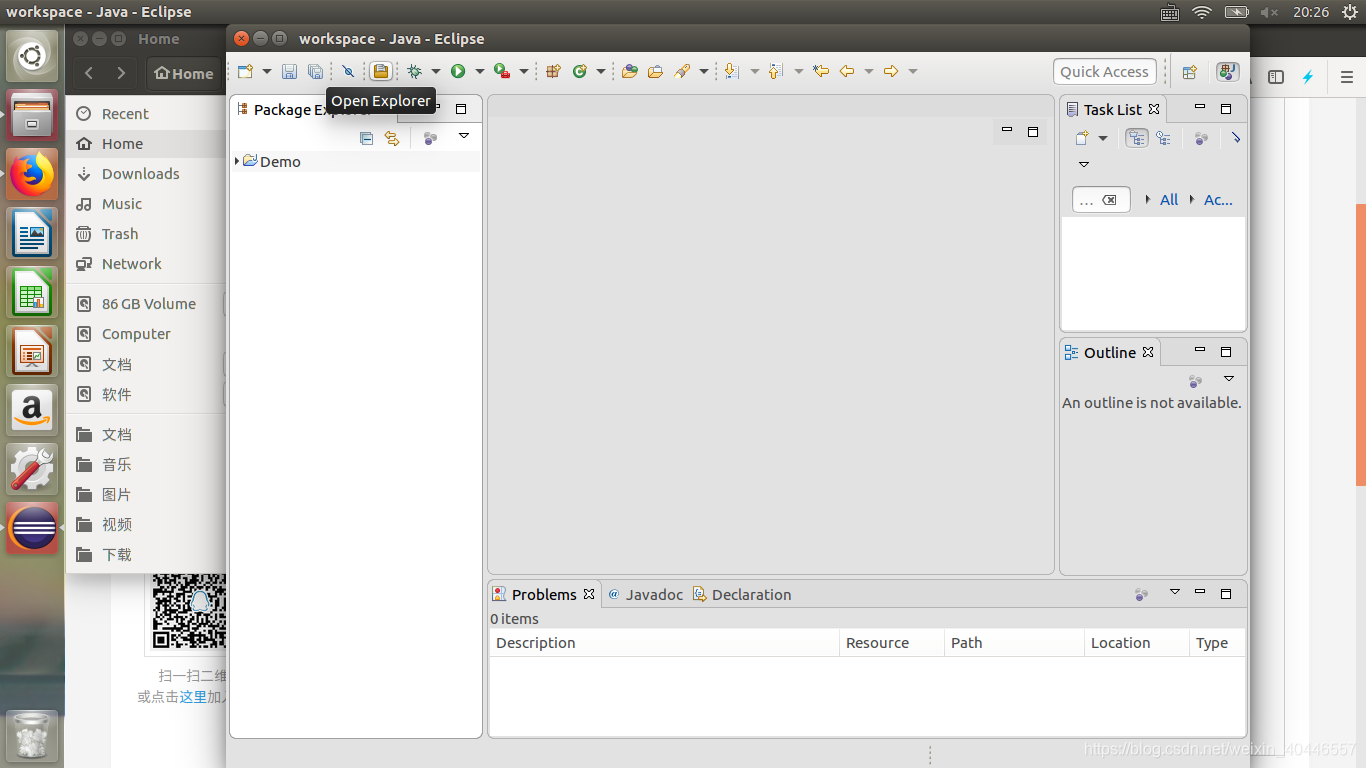Image resolution: width=1366 pixels, height=768 pixels.
Task: Click the Quick Access button
Action: pos(1104,71)
